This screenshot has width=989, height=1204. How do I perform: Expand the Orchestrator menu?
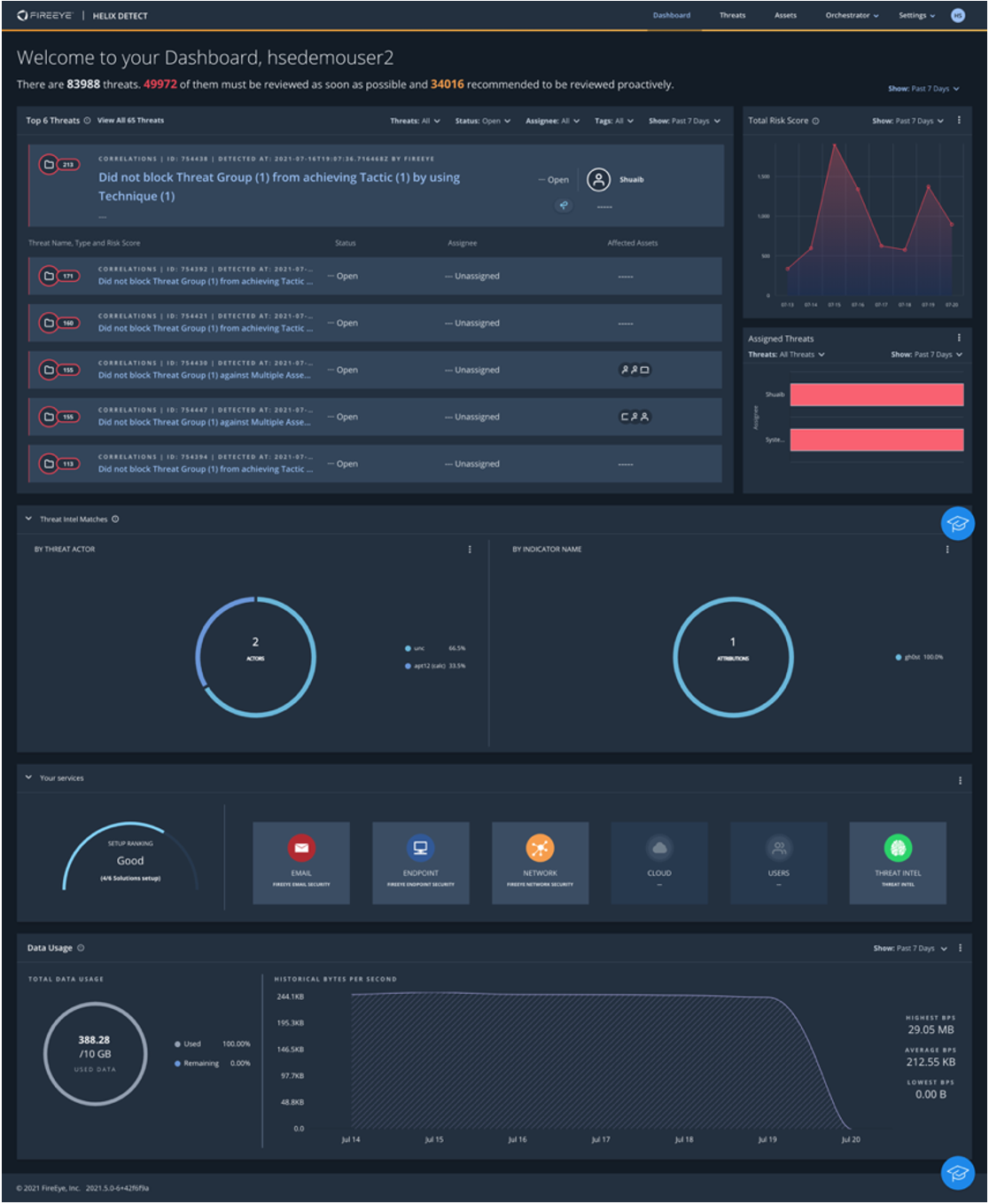point(852,15)
